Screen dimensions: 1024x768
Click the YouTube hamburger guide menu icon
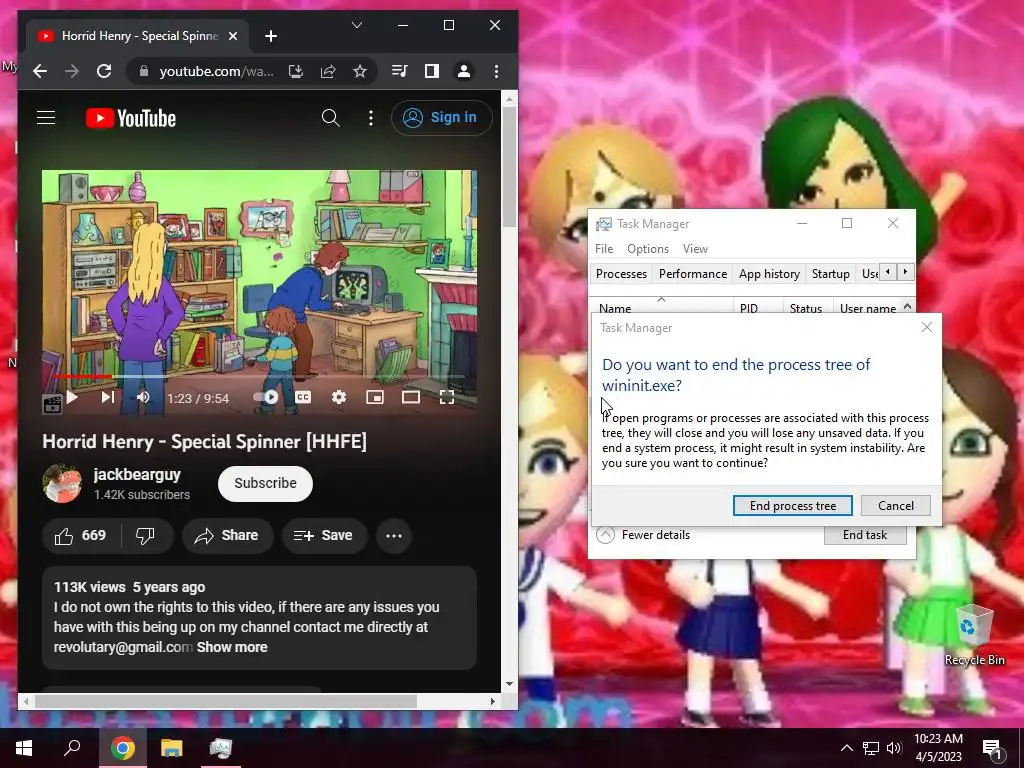coord(46,118)
